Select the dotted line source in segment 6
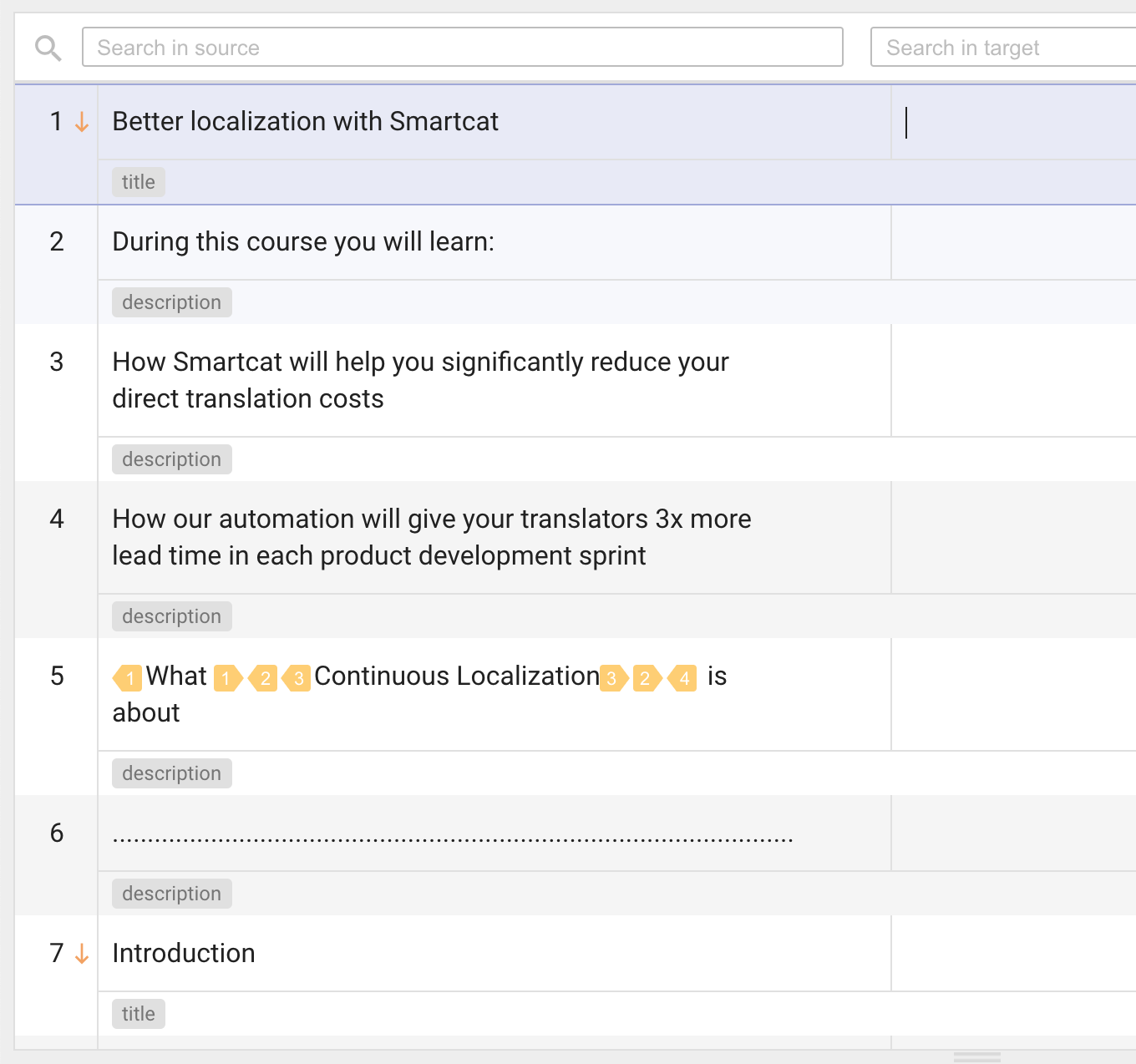This screenshot has height=1064, width=1136. click(452, 838)
